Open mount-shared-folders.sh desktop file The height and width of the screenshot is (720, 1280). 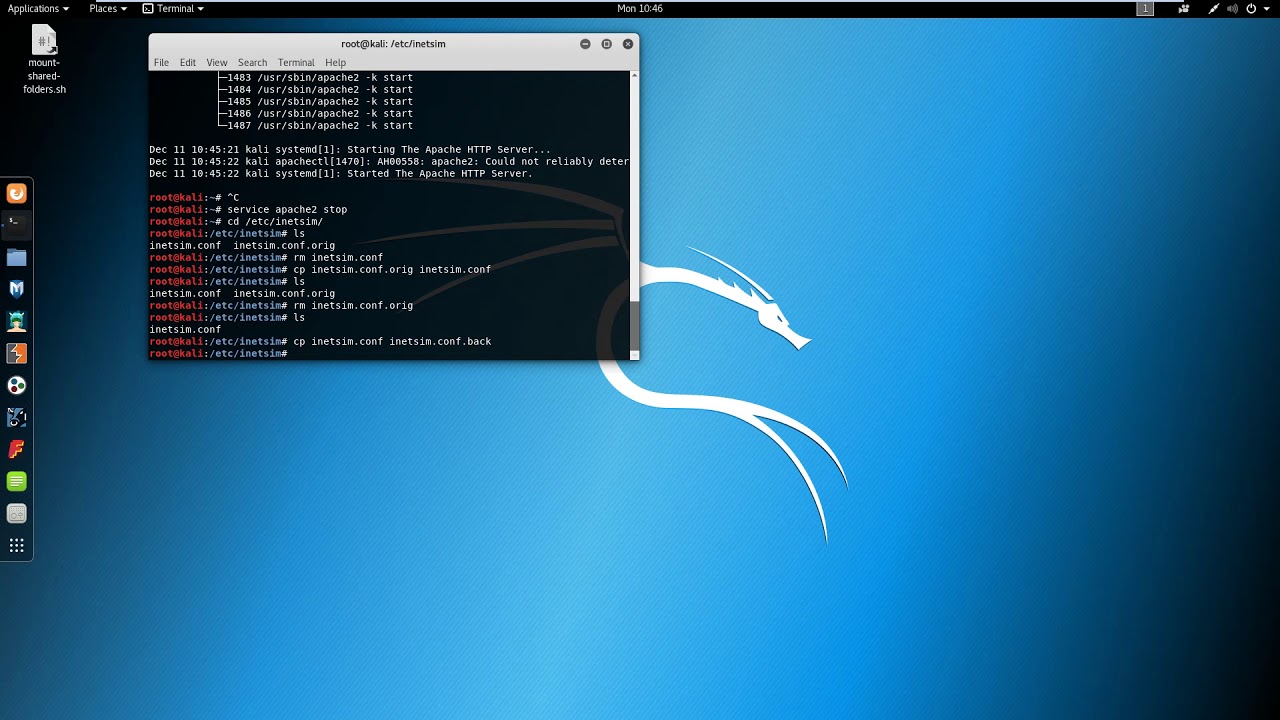[x=44, y=60]
